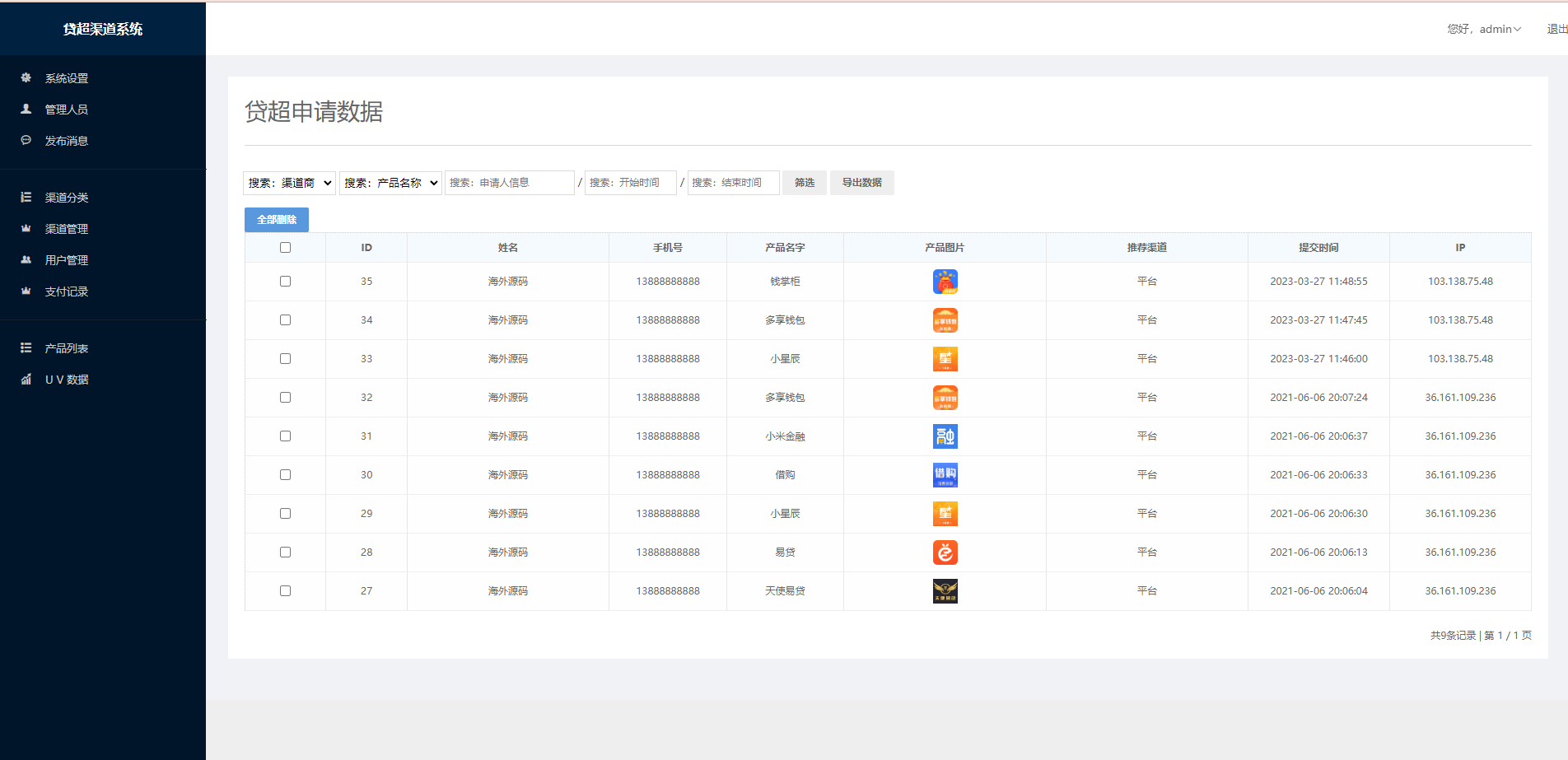Click the person icon beside 管理人员
The image size is (1568, 760).
click(26, 109)
